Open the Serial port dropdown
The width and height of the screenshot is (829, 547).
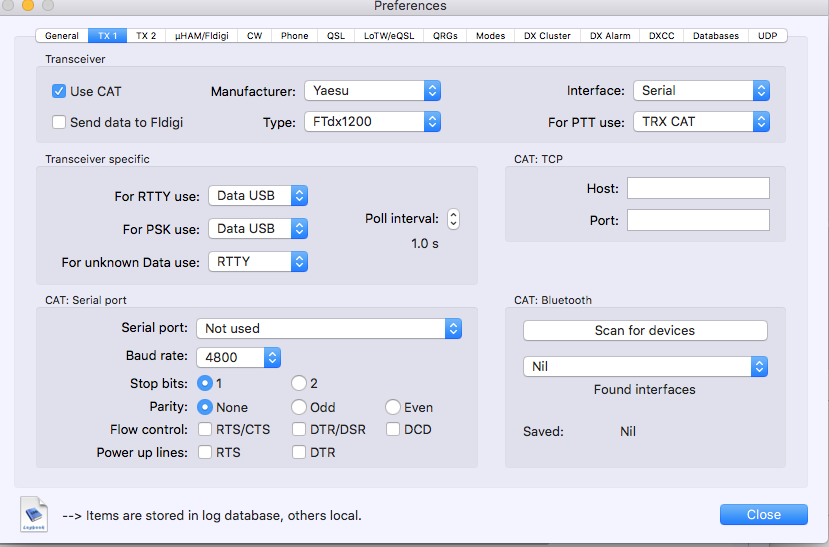click(328, 328)
